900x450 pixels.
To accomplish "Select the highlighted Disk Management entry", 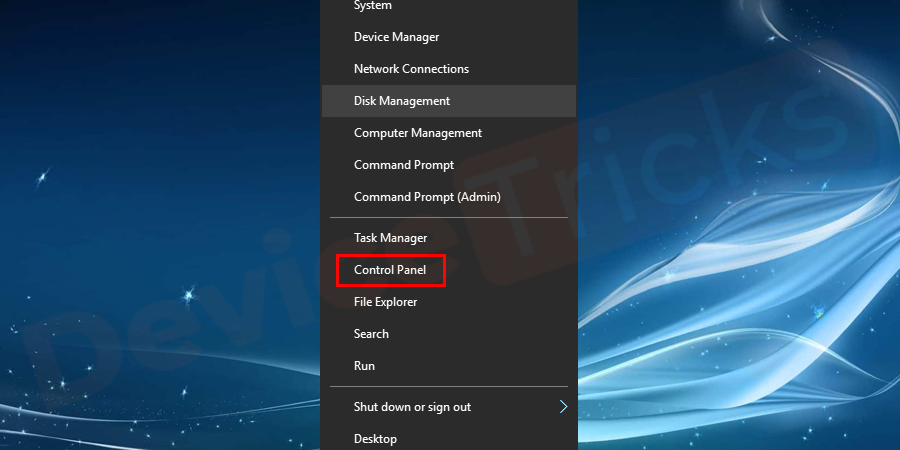I will tap(402, 101).
